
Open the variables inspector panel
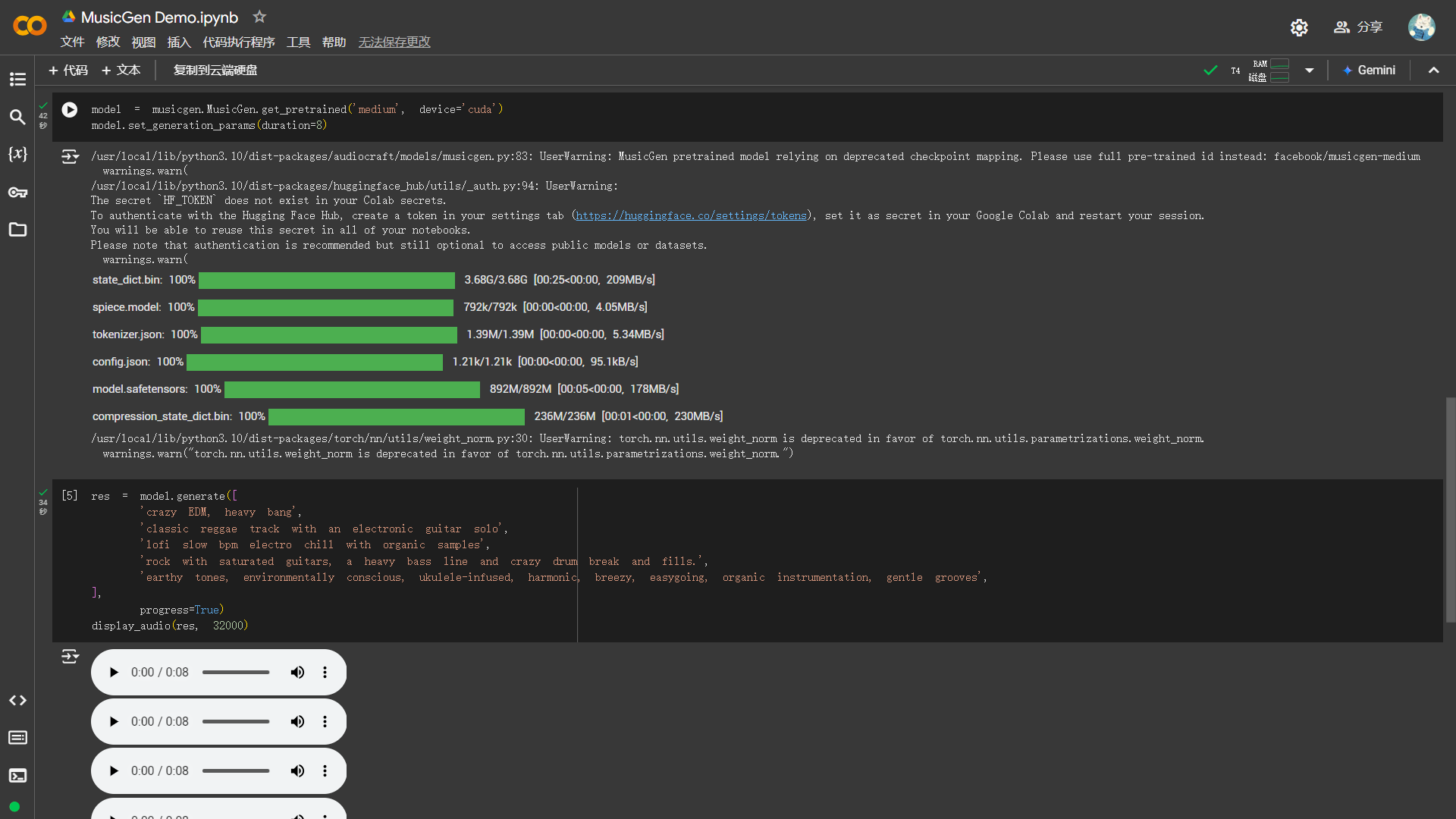point(17,154)
